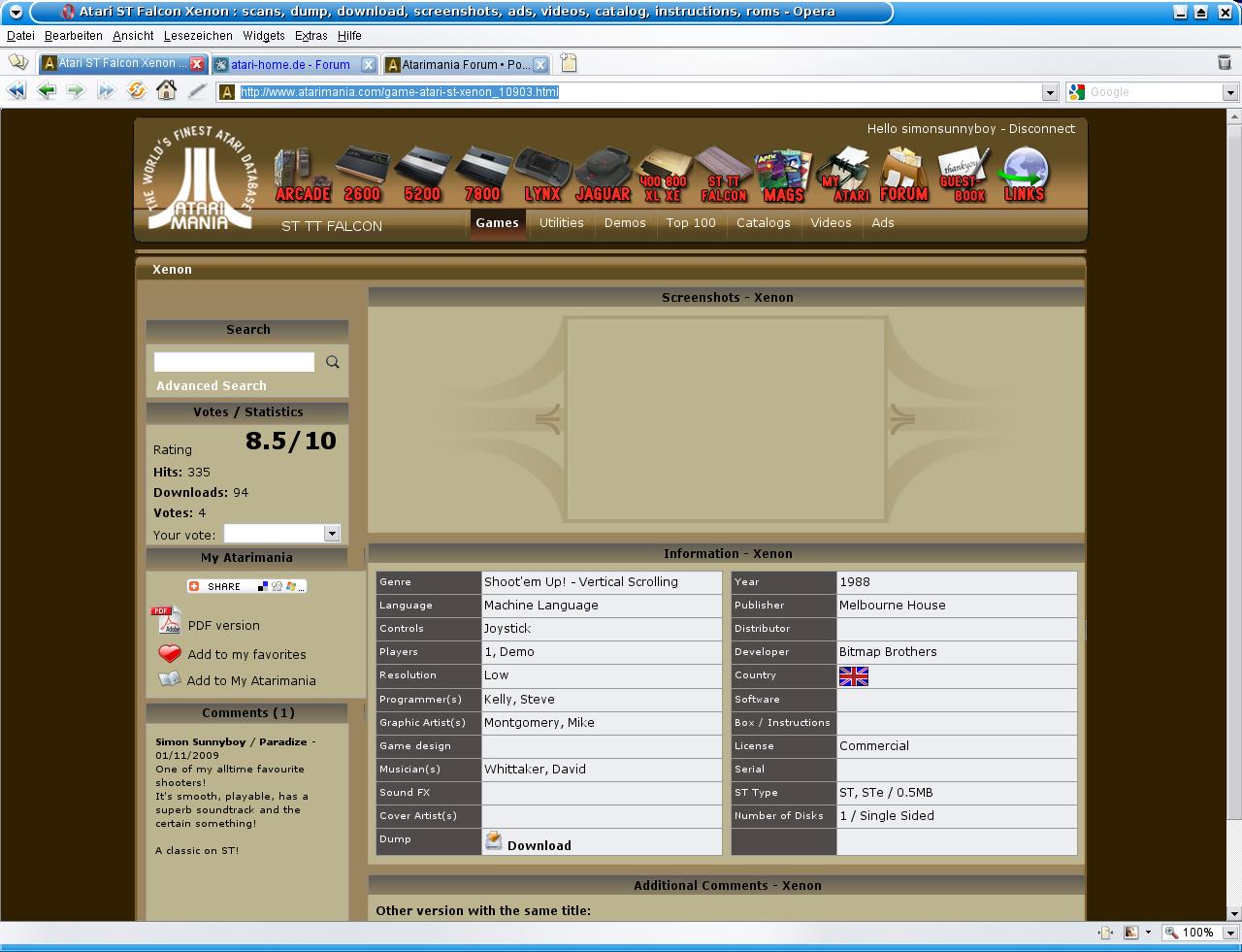Click the Advanced Search link
Image resolution: width=1242 pixels, height=952 pixels.
pyautogui.click(x=212, y=385)
